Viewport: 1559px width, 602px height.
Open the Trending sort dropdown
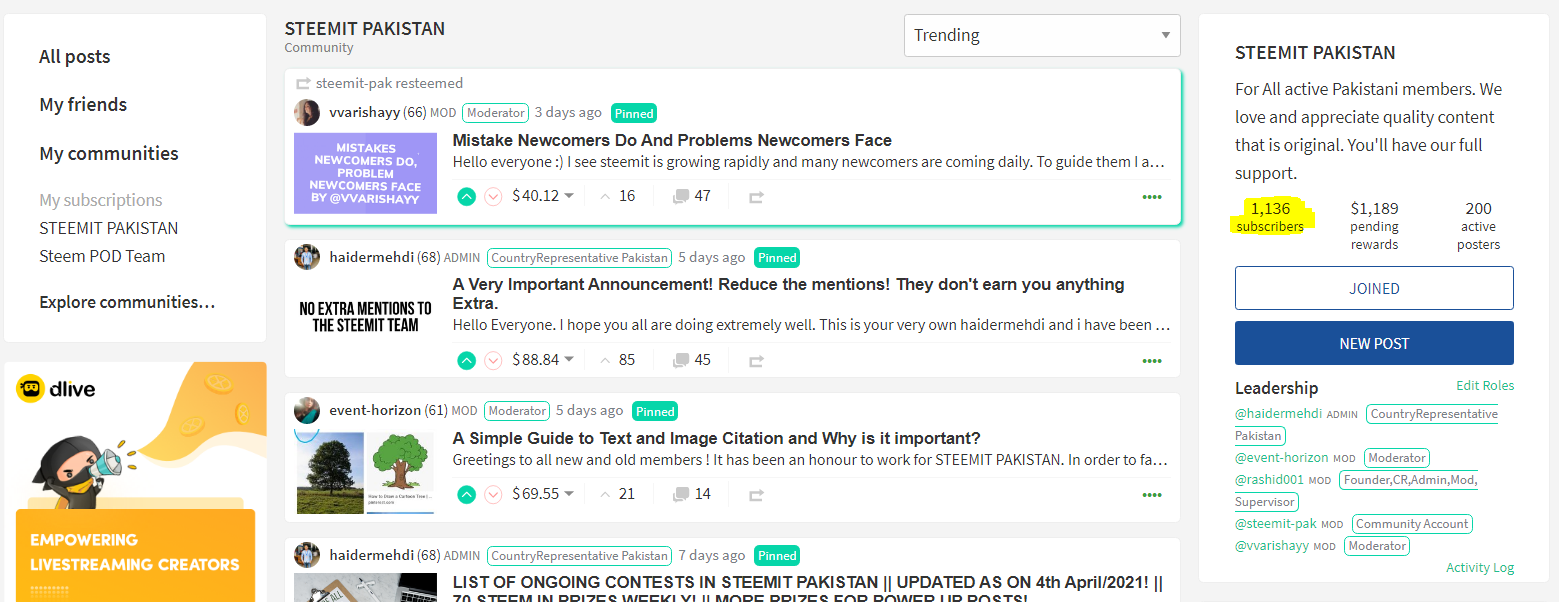click(1042, 35)
